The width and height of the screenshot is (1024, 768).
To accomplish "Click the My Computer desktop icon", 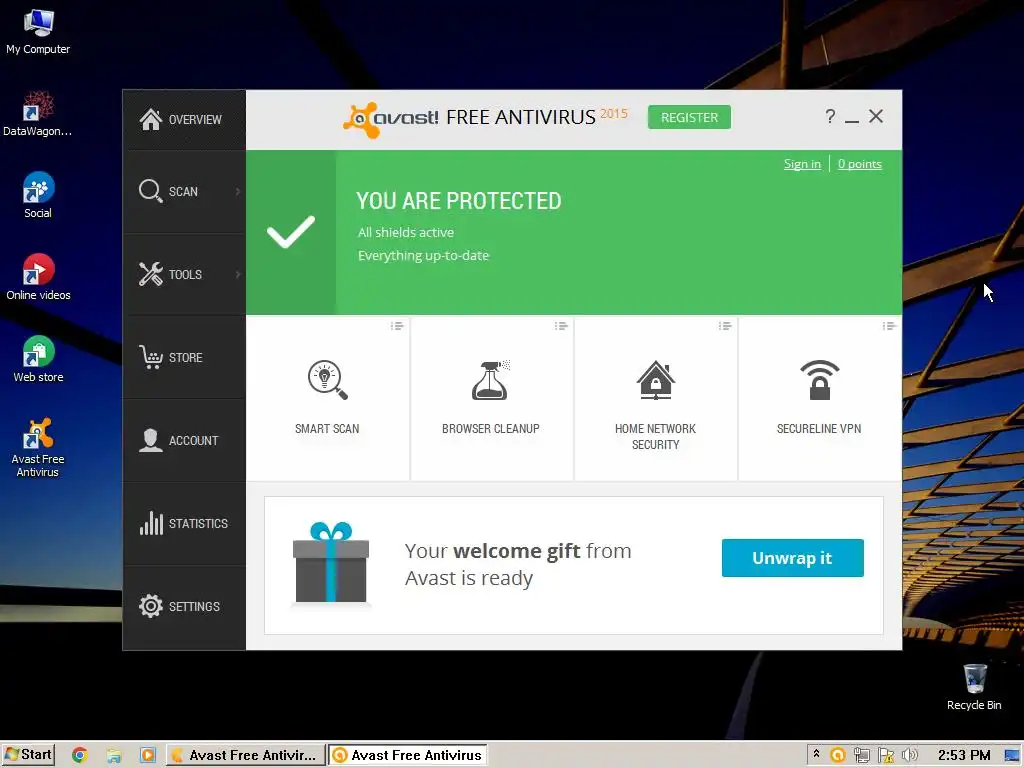I will [38, 32].
